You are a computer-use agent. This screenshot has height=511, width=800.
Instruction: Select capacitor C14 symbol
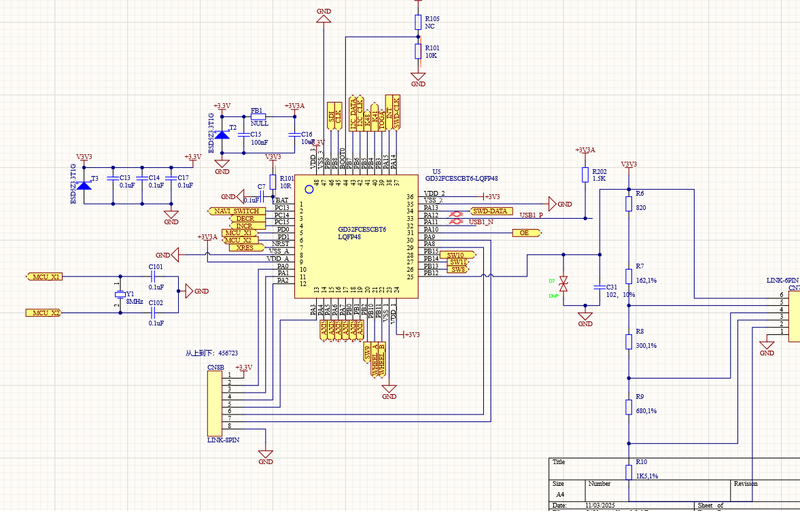pos(142,178)
